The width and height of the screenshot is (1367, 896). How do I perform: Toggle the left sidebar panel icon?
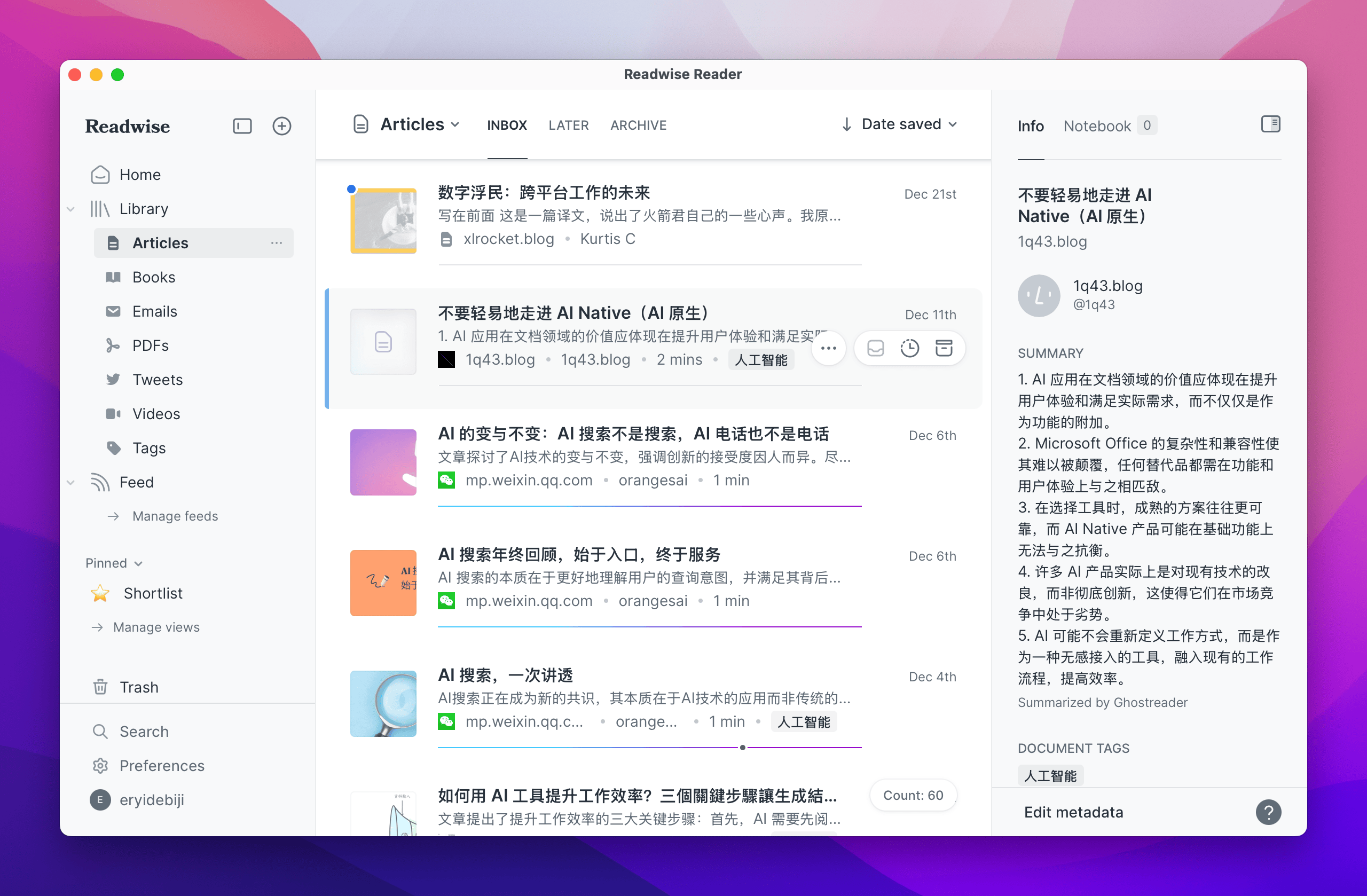pyautogui.click(x=242, y=126)
